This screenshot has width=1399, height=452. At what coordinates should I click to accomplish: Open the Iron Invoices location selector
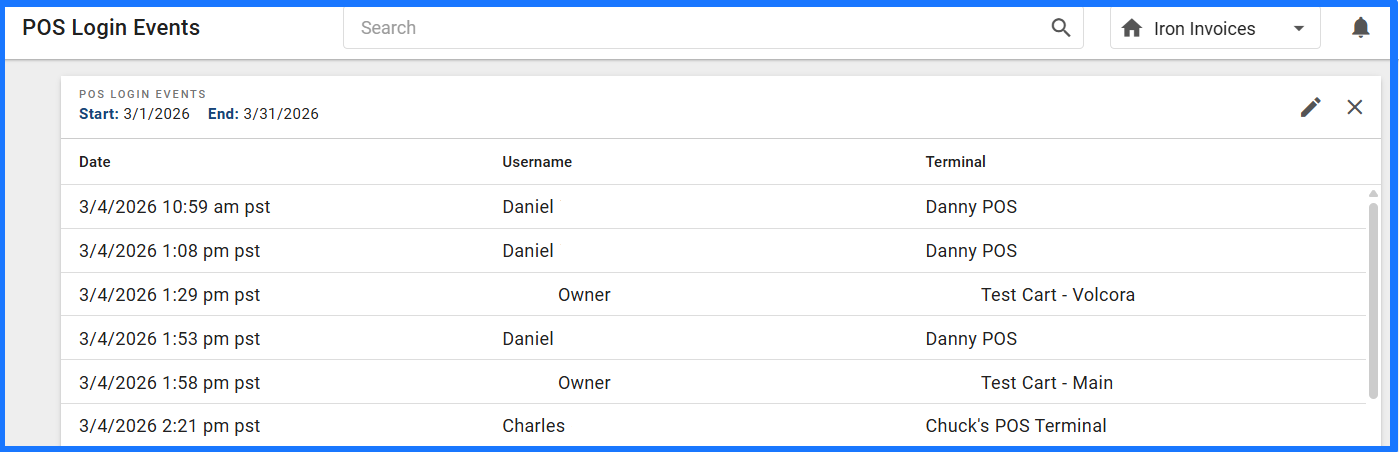(1215, 28)
